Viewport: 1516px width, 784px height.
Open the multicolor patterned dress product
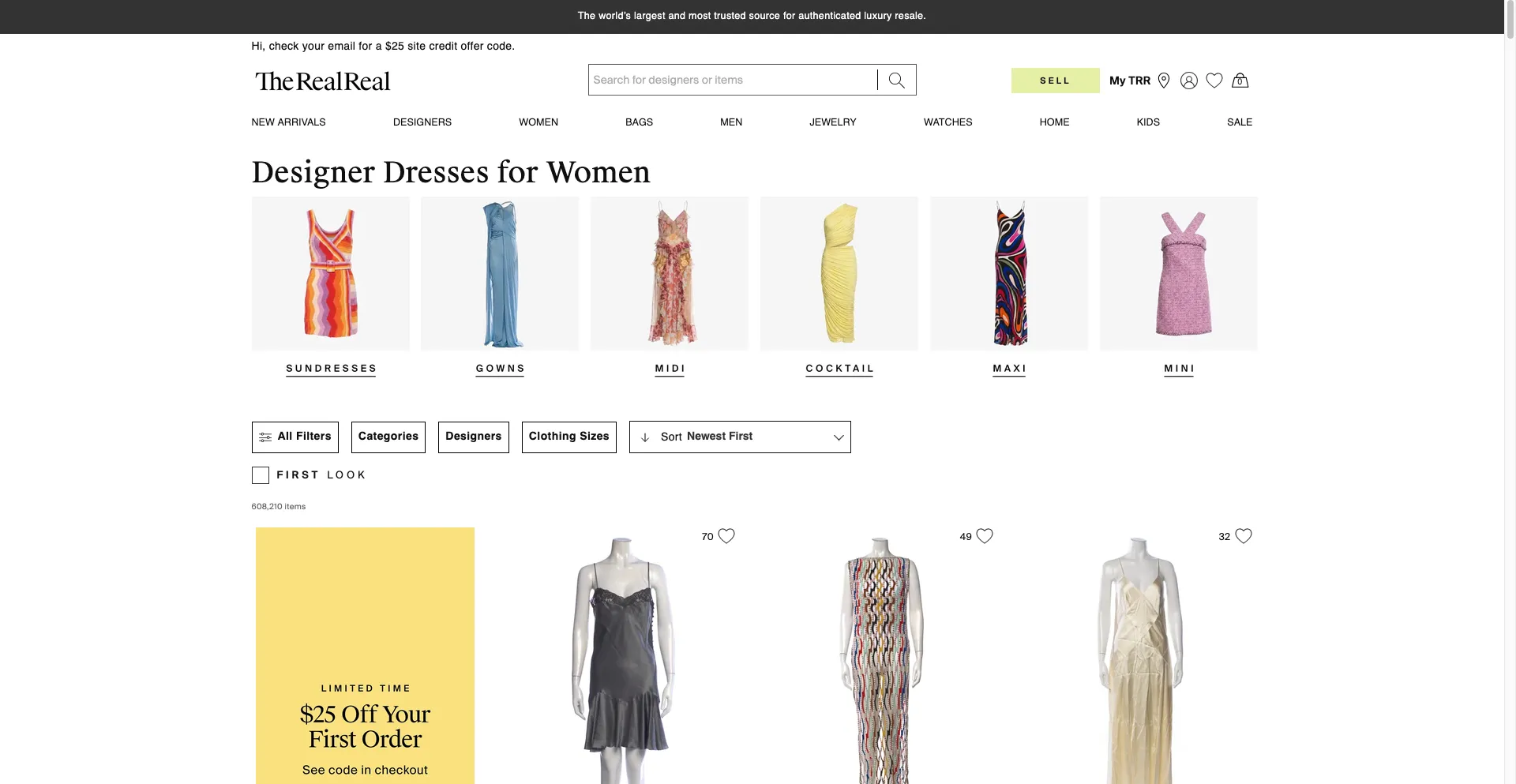point(882,662)
